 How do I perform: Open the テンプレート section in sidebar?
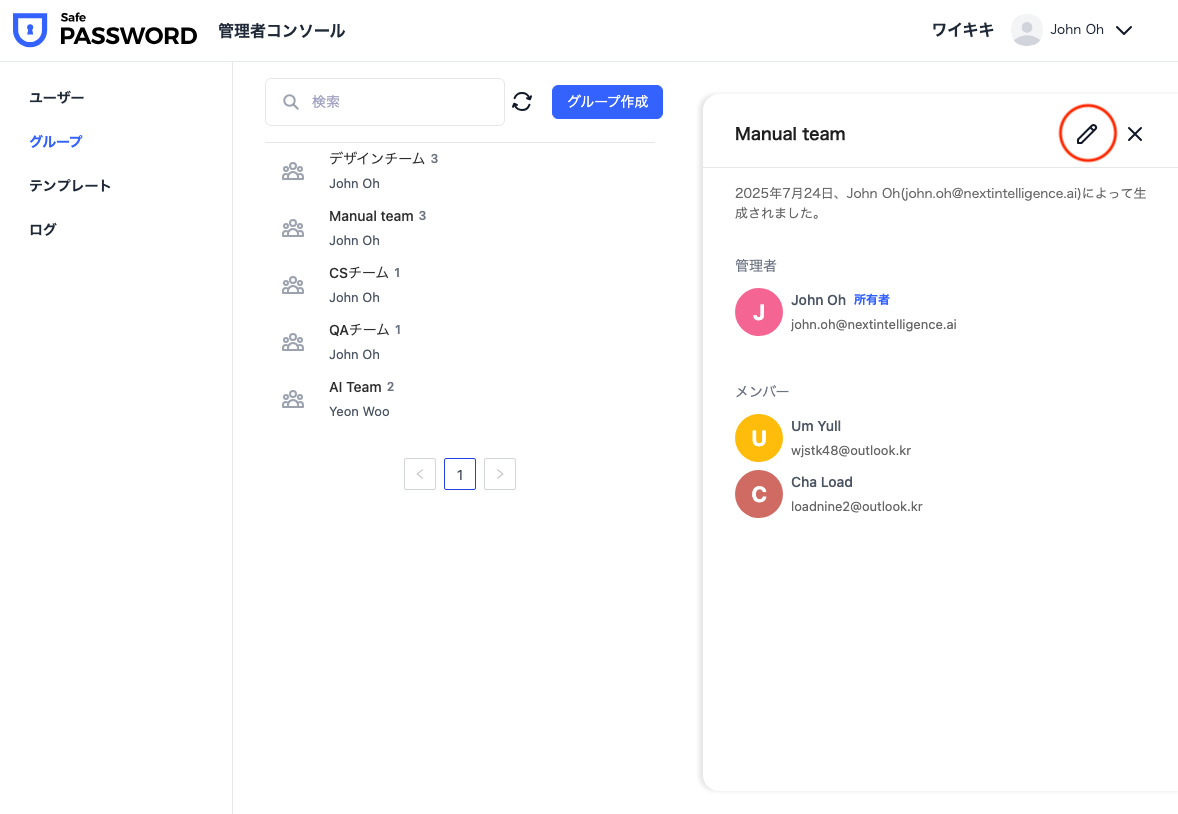[x=70, y=185]
